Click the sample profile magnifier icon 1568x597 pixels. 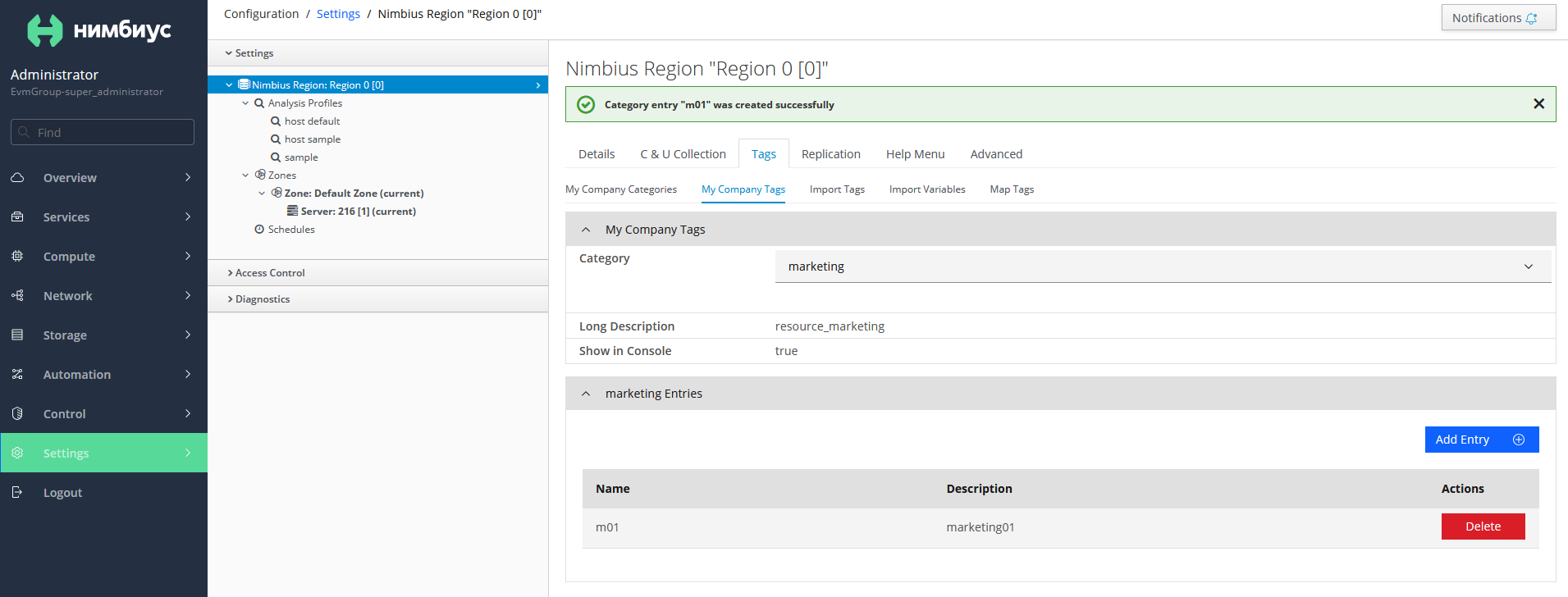276,157
